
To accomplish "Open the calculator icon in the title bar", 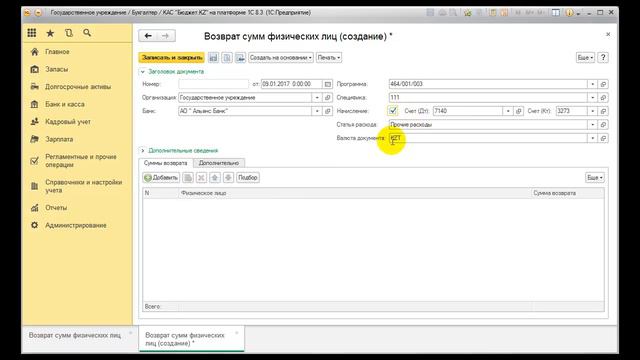I will coord(493,13).
